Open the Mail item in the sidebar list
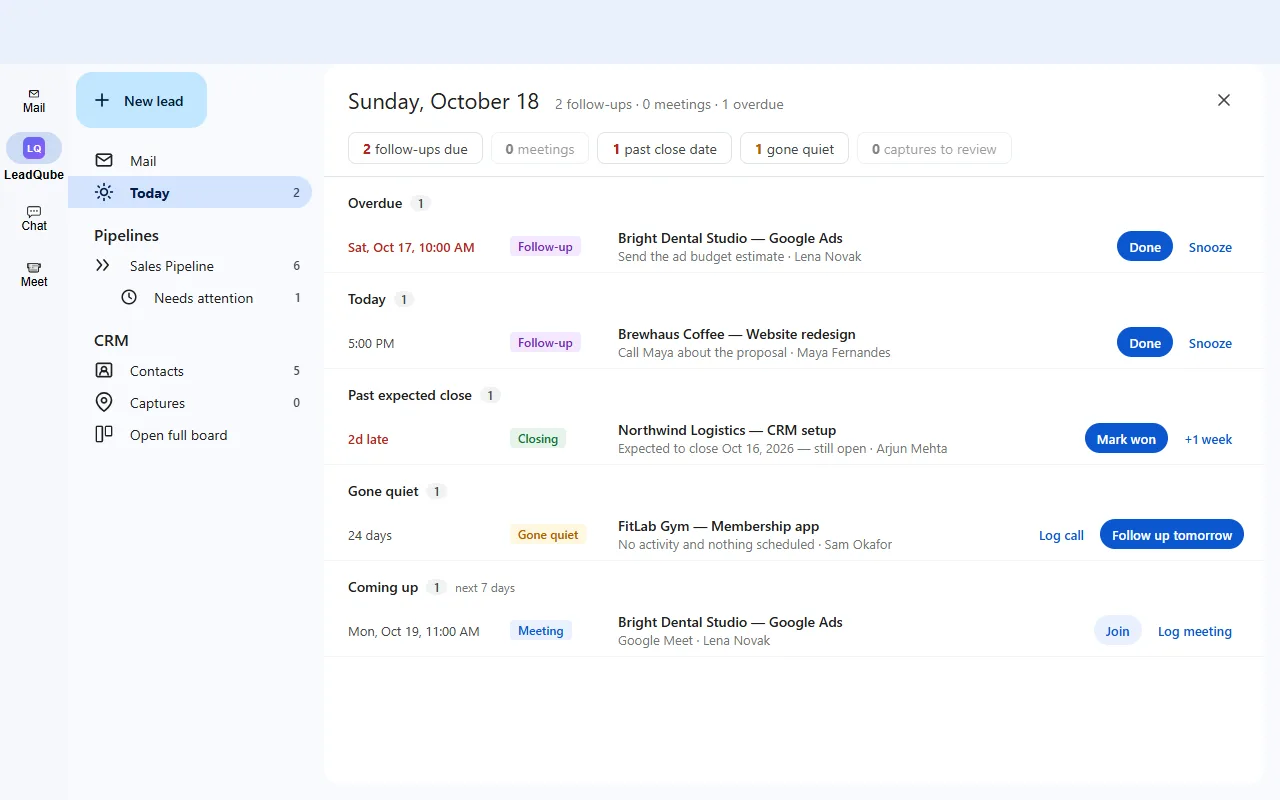Image resolution: width=1280 pixels, height=800 pixels. 190,160
